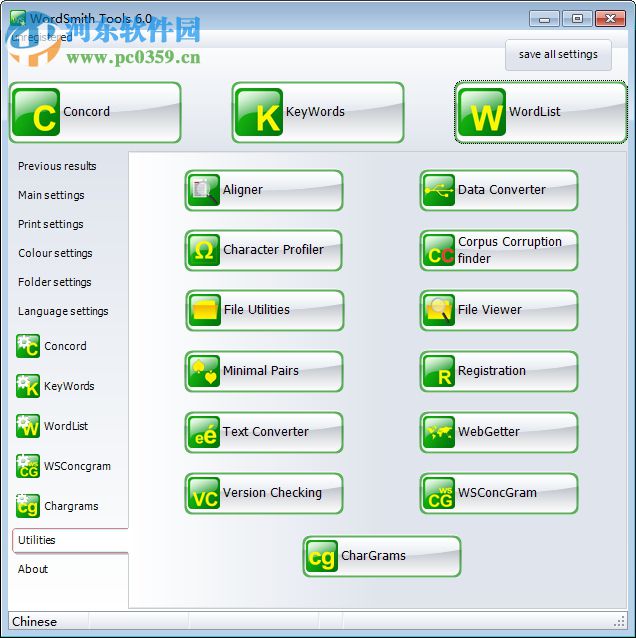The height and width of the screenshot is (638, 636).
Task: Click the Chinese status bar text
Action: coord(34,622)
